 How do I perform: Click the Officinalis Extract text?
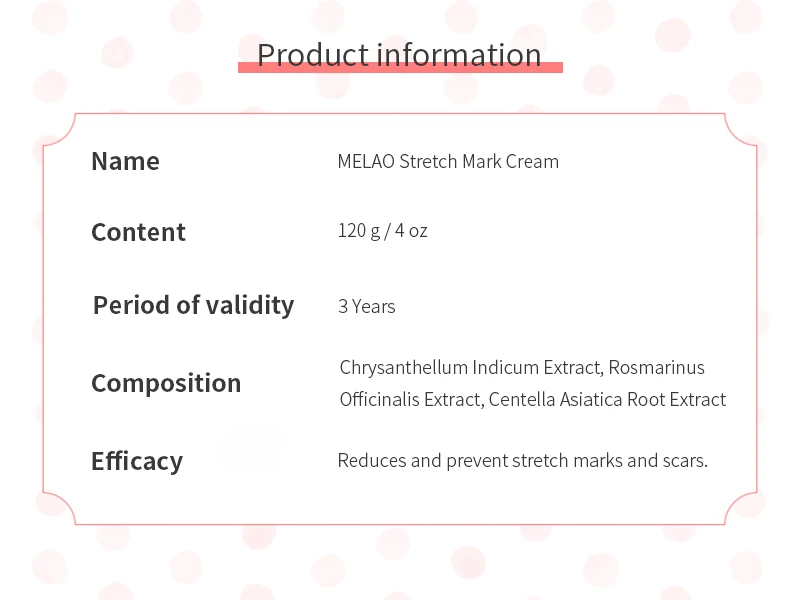pyautogui.click(x=410, y=400)
